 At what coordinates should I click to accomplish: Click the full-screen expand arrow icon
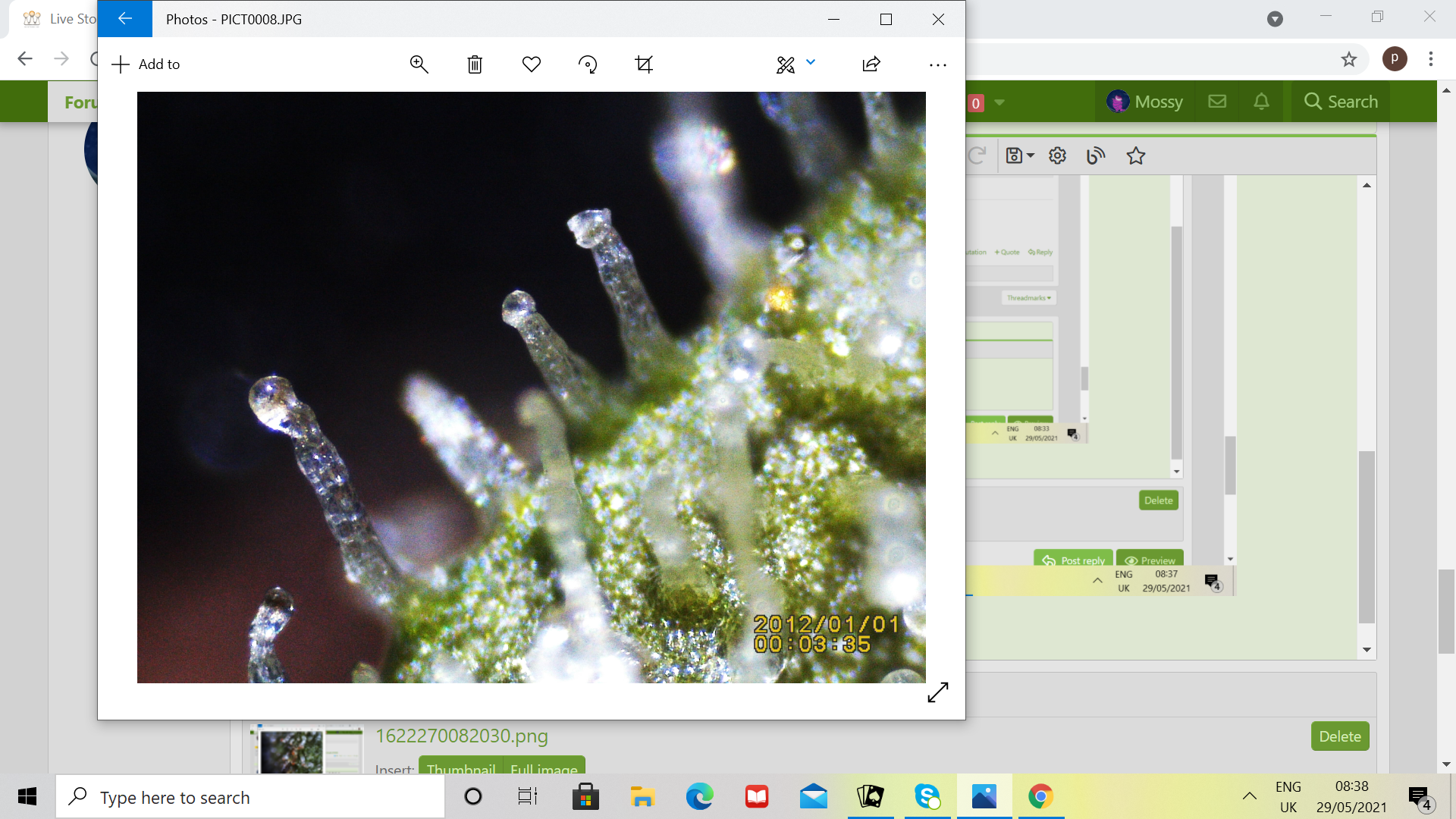[938, 692]
